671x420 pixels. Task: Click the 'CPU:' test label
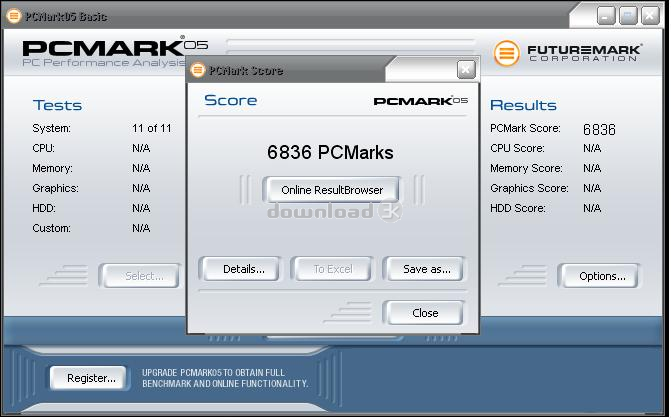point(43,148)
